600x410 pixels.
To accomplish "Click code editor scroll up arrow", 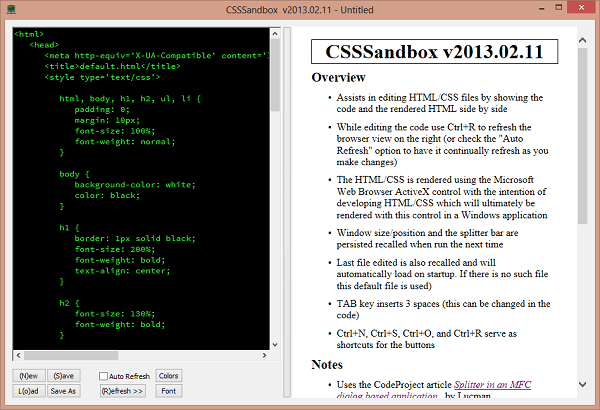I will 275,34.
